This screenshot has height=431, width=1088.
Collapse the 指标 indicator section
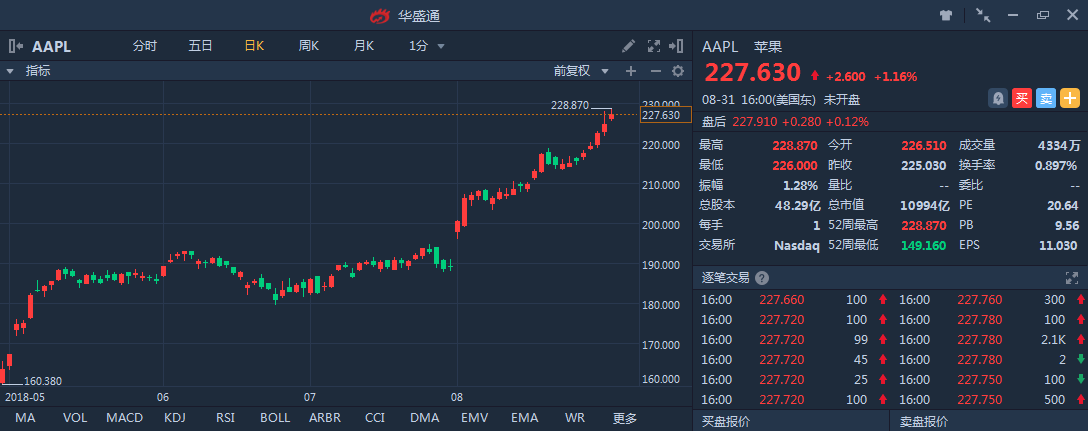click(x=10, y=71)
